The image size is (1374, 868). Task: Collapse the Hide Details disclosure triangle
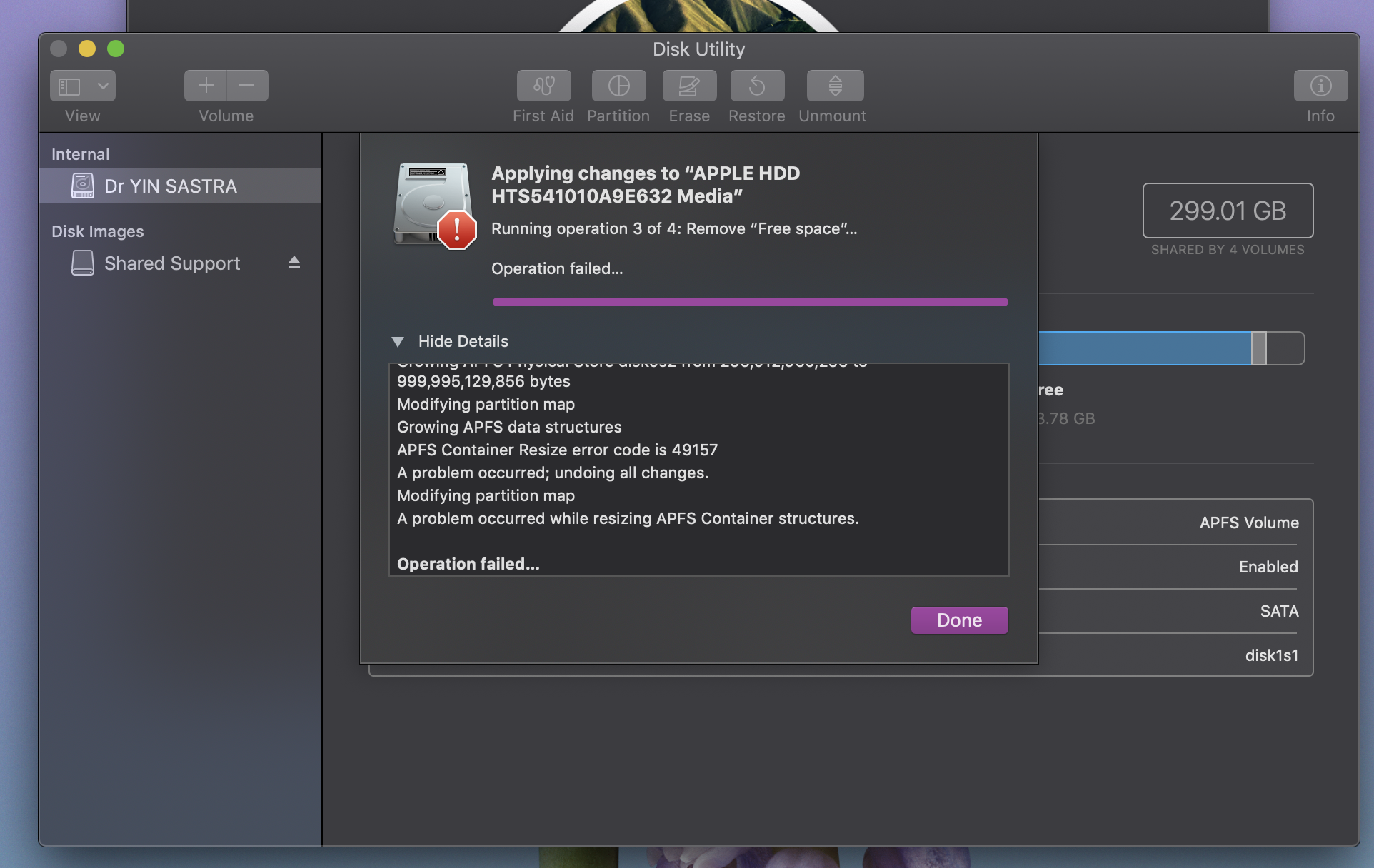398,342
